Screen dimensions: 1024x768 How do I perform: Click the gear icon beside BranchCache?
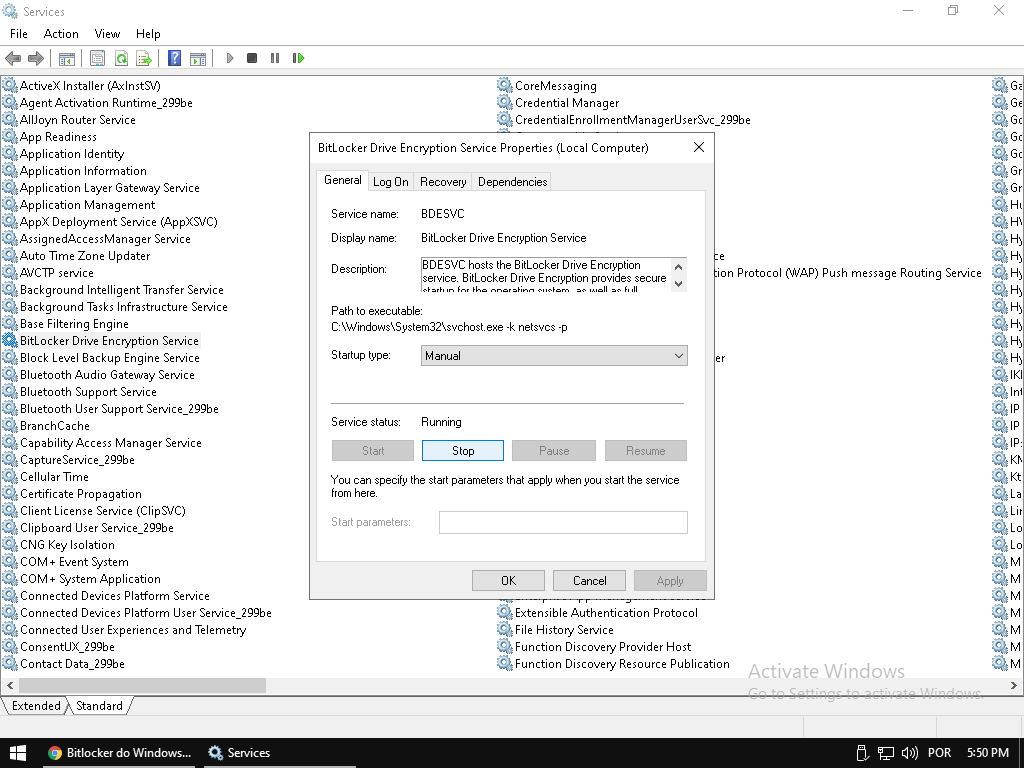pos(10,426)
